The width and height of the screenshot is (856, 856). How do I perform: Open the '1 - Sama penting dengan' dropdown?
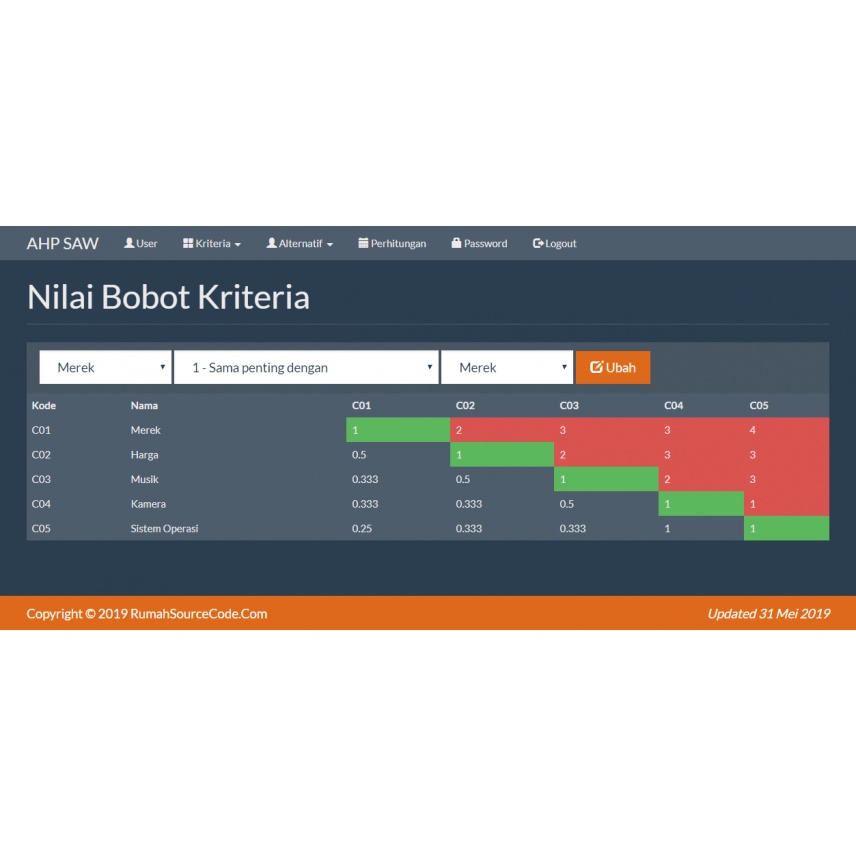pyautogui.click(x=306, y=367)
